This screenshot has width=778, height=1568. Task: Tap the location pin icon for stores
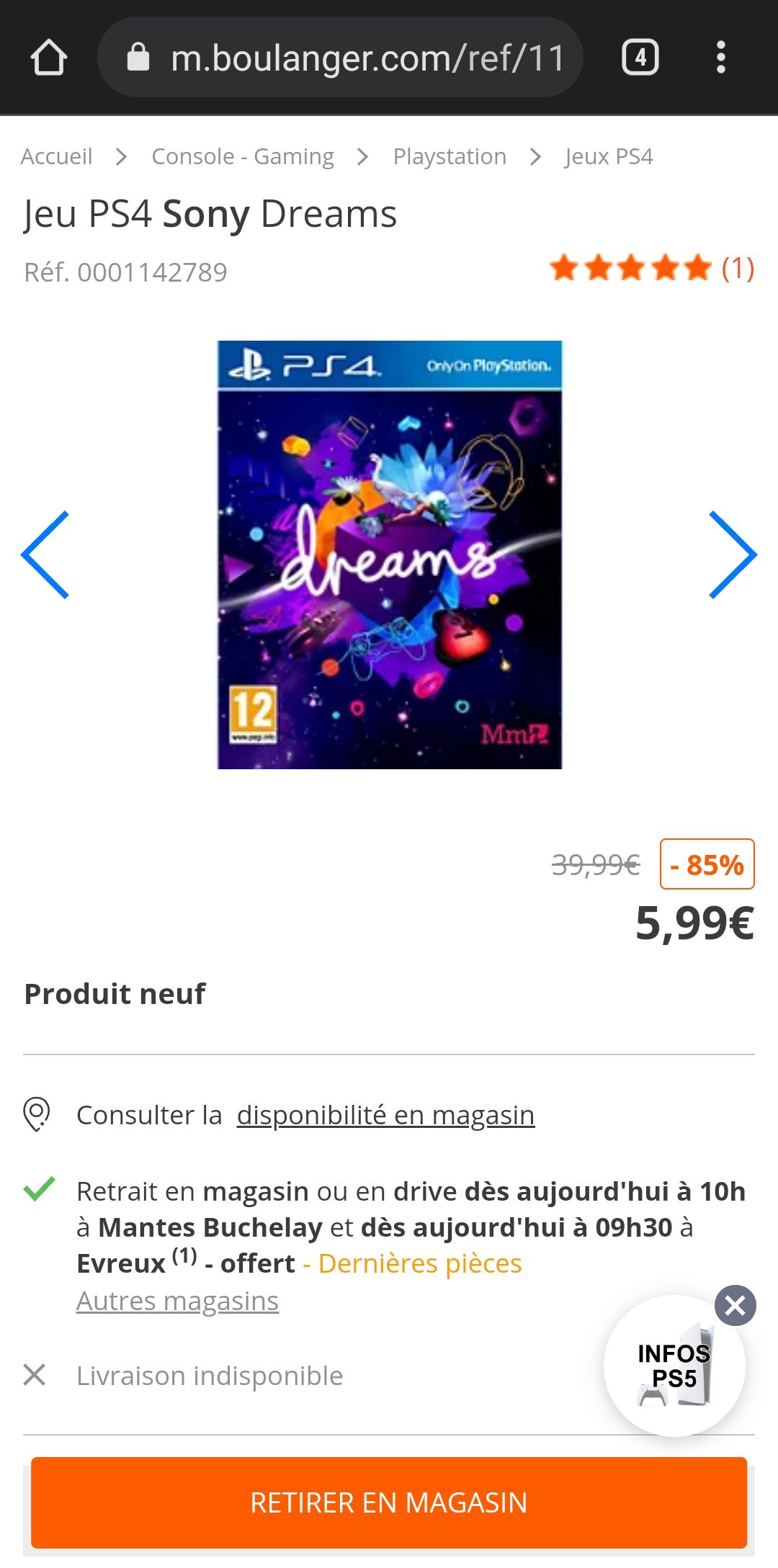click(x=37, y=1114)
